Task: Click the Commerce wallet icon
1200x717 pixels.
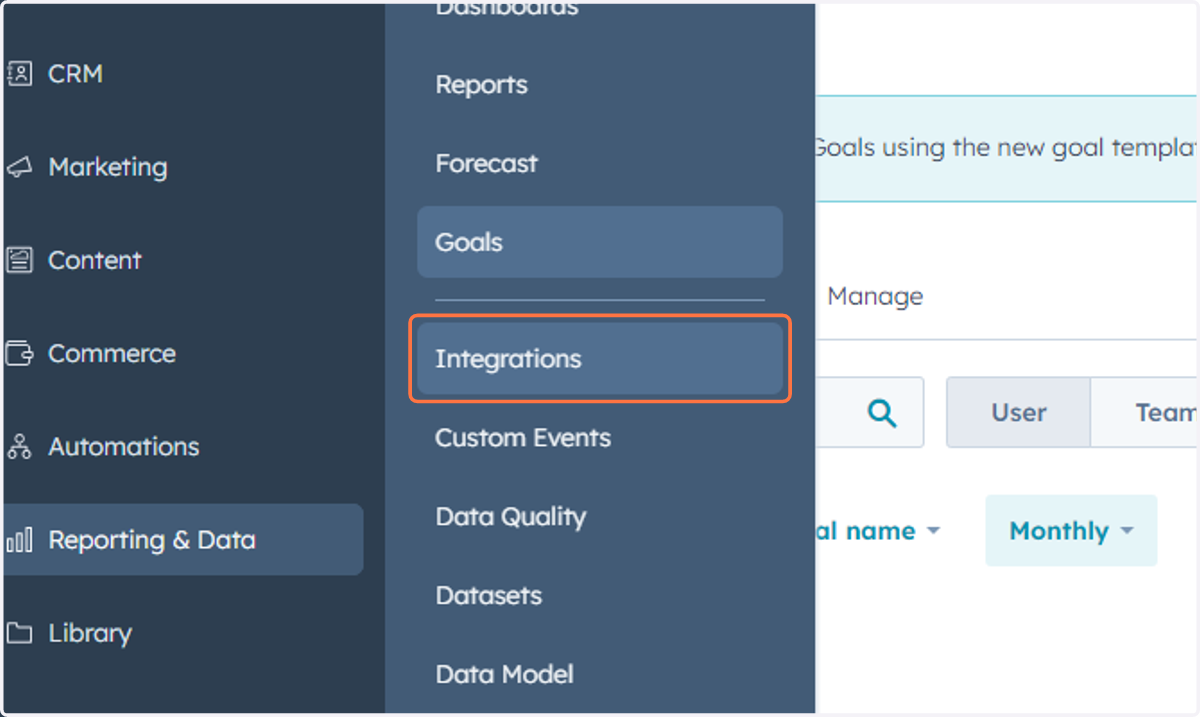Action: [19, 353]
